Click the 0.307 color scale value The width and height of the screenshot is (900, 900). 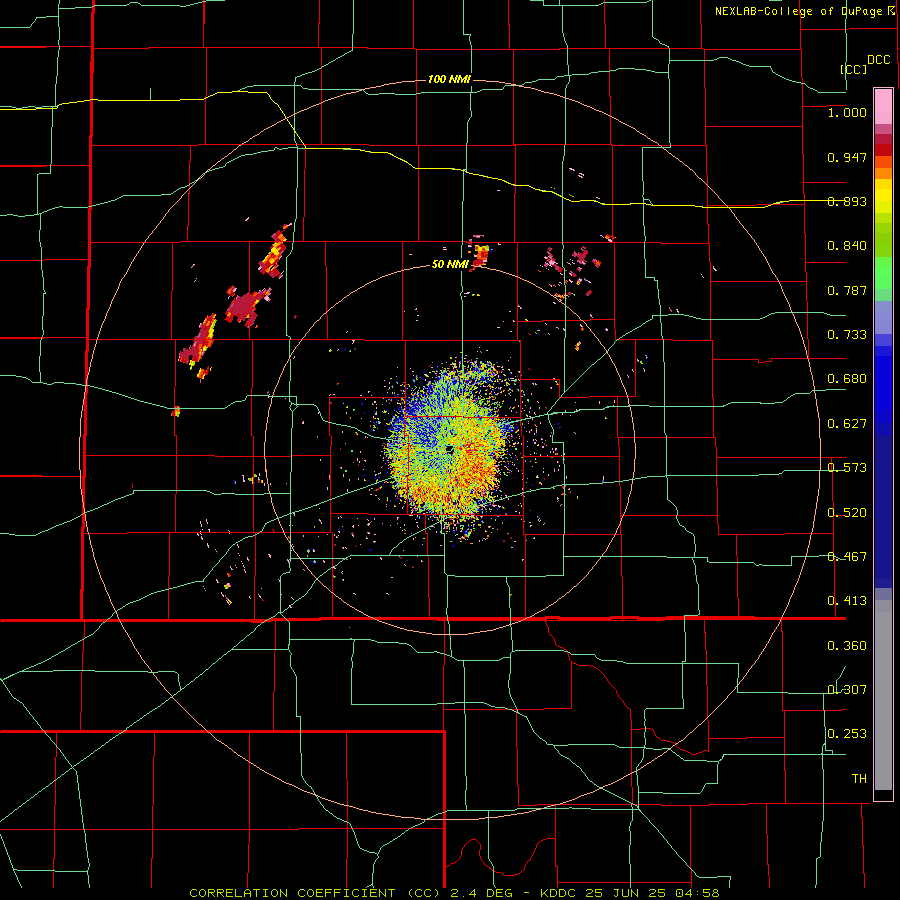tap(847, 690)
